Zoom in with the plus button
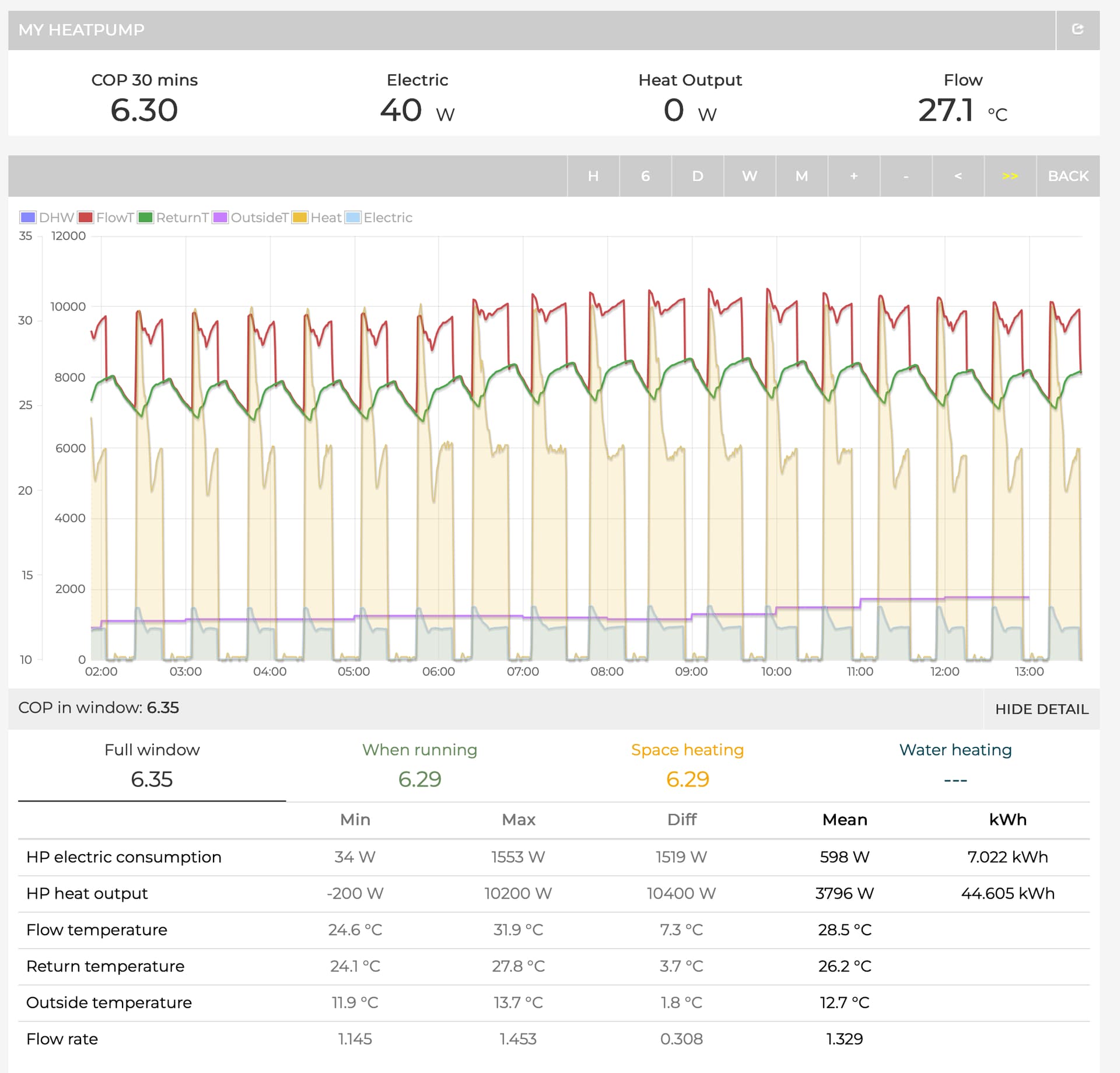The height and width of the screenshot is (1073, 1120). pyautogui.click(x=853, y=176)
